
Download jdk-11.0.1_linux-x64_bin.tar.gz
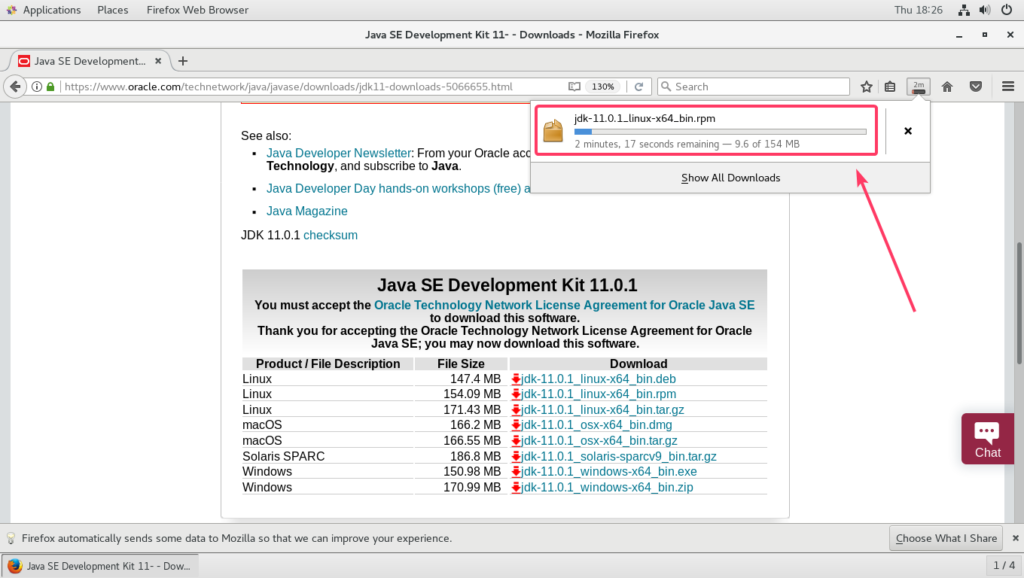pos(602,409)
